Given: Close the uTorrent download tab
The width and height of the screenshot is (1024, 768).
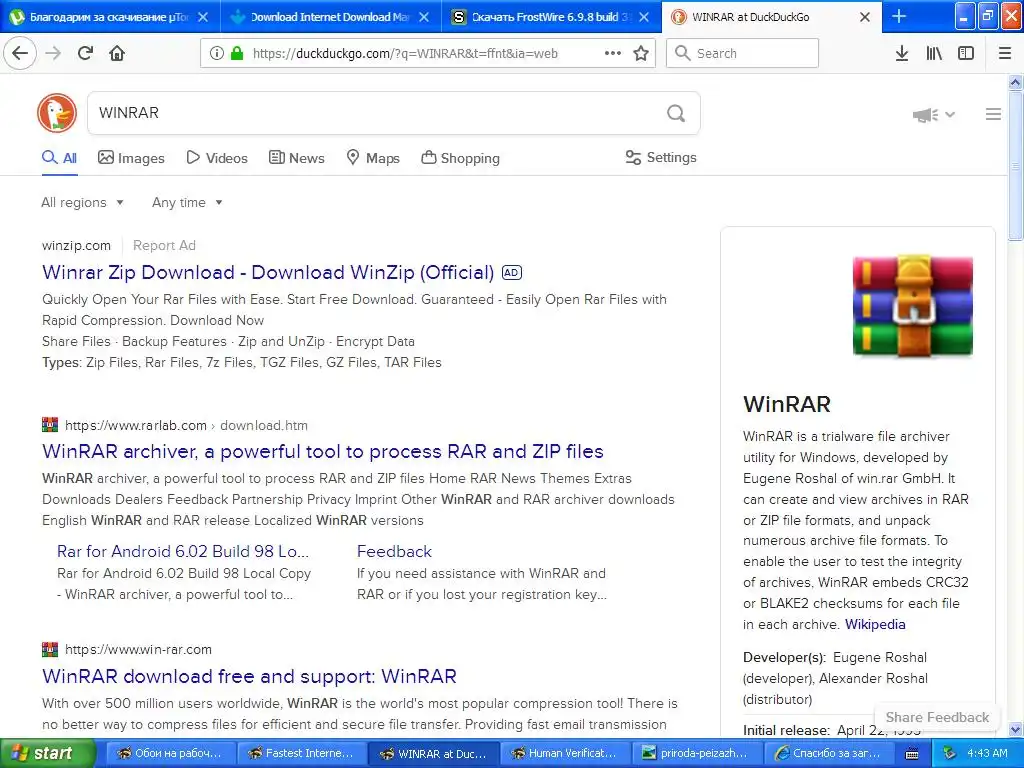Looking at the screenshot, I should click(x=203, y=17).
